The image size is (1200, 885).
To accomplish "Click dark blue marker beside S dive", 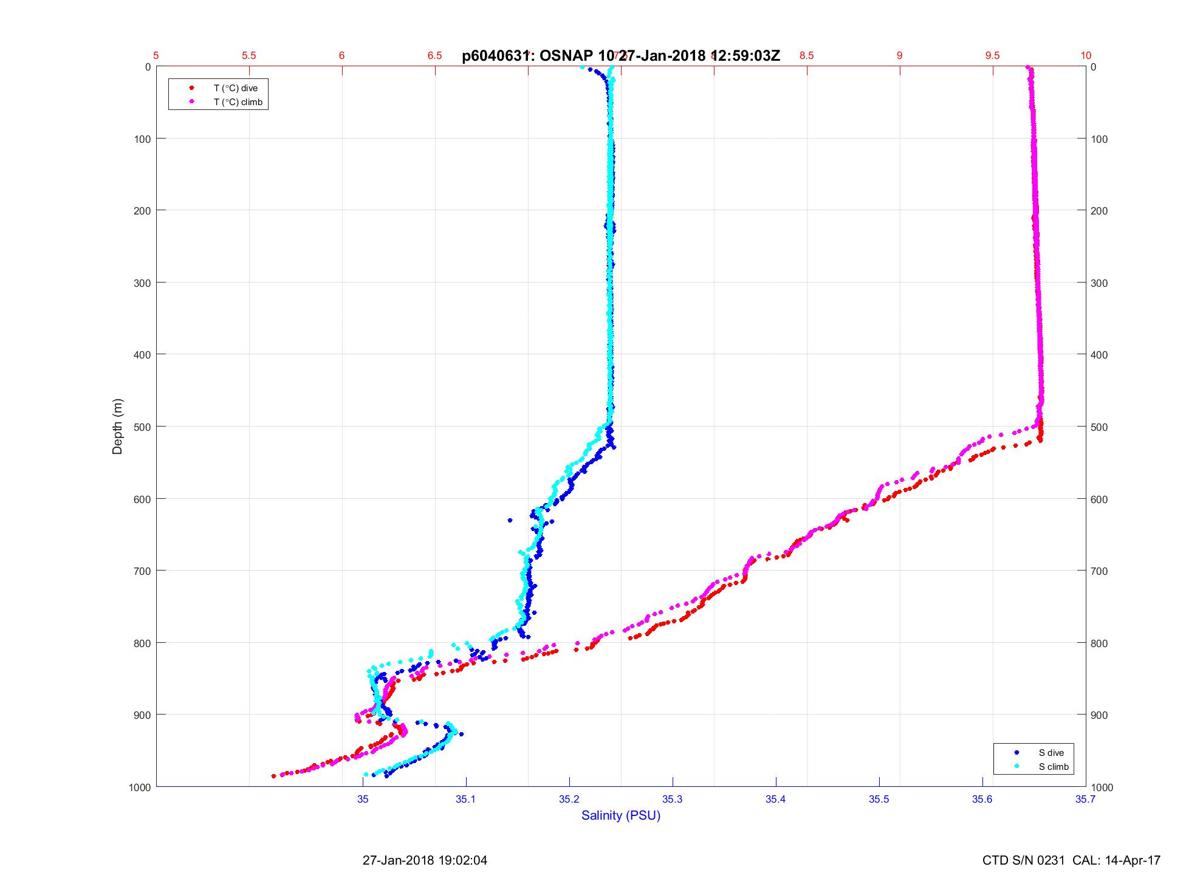I will [1016, 752].
